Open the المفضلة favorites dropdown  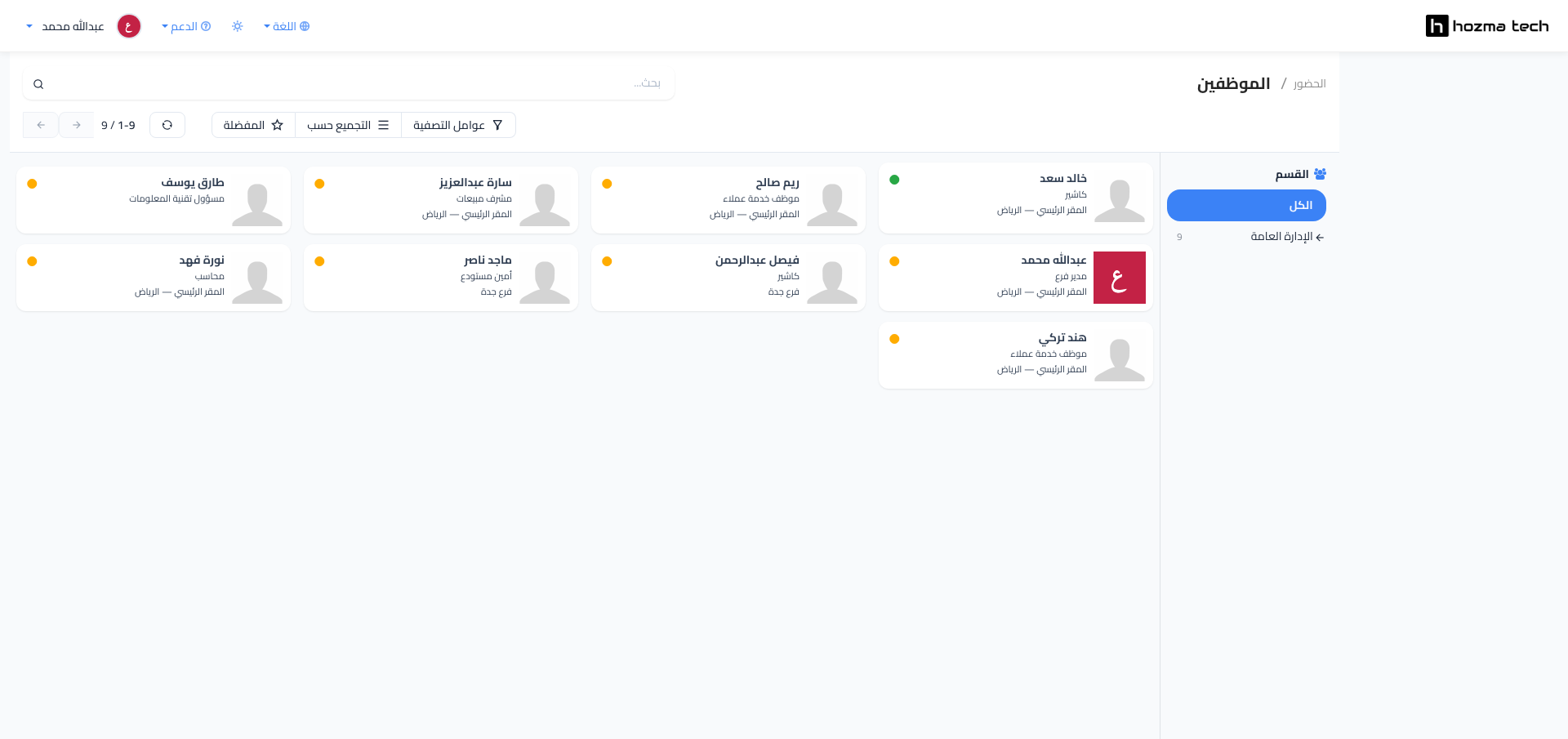tap(253, 125)
